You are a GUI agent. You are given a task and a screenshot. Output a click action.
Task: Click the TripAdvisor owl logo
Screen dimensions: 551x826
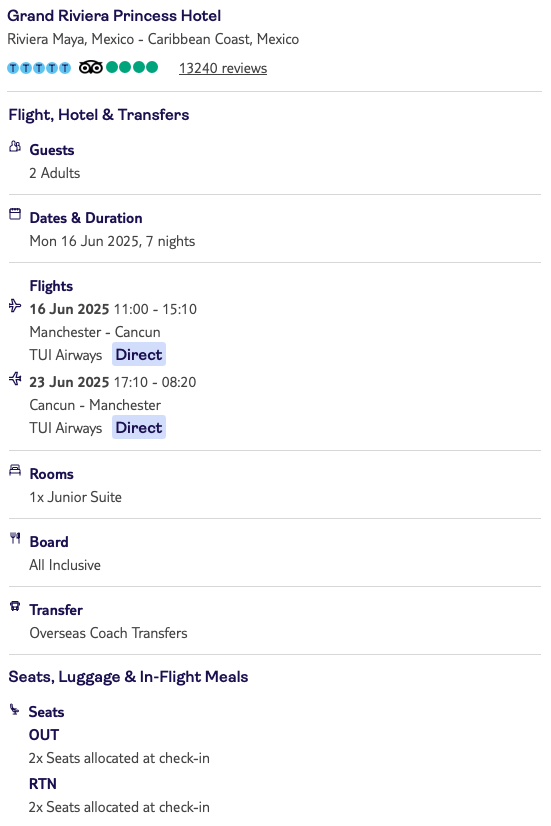point(91,67)
